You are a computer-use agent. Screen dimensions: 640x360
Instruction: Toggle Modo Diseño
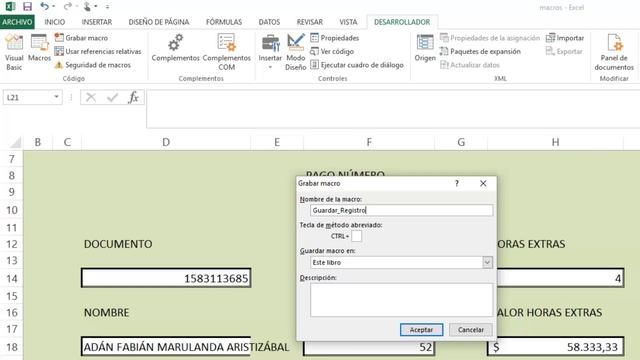296,52
